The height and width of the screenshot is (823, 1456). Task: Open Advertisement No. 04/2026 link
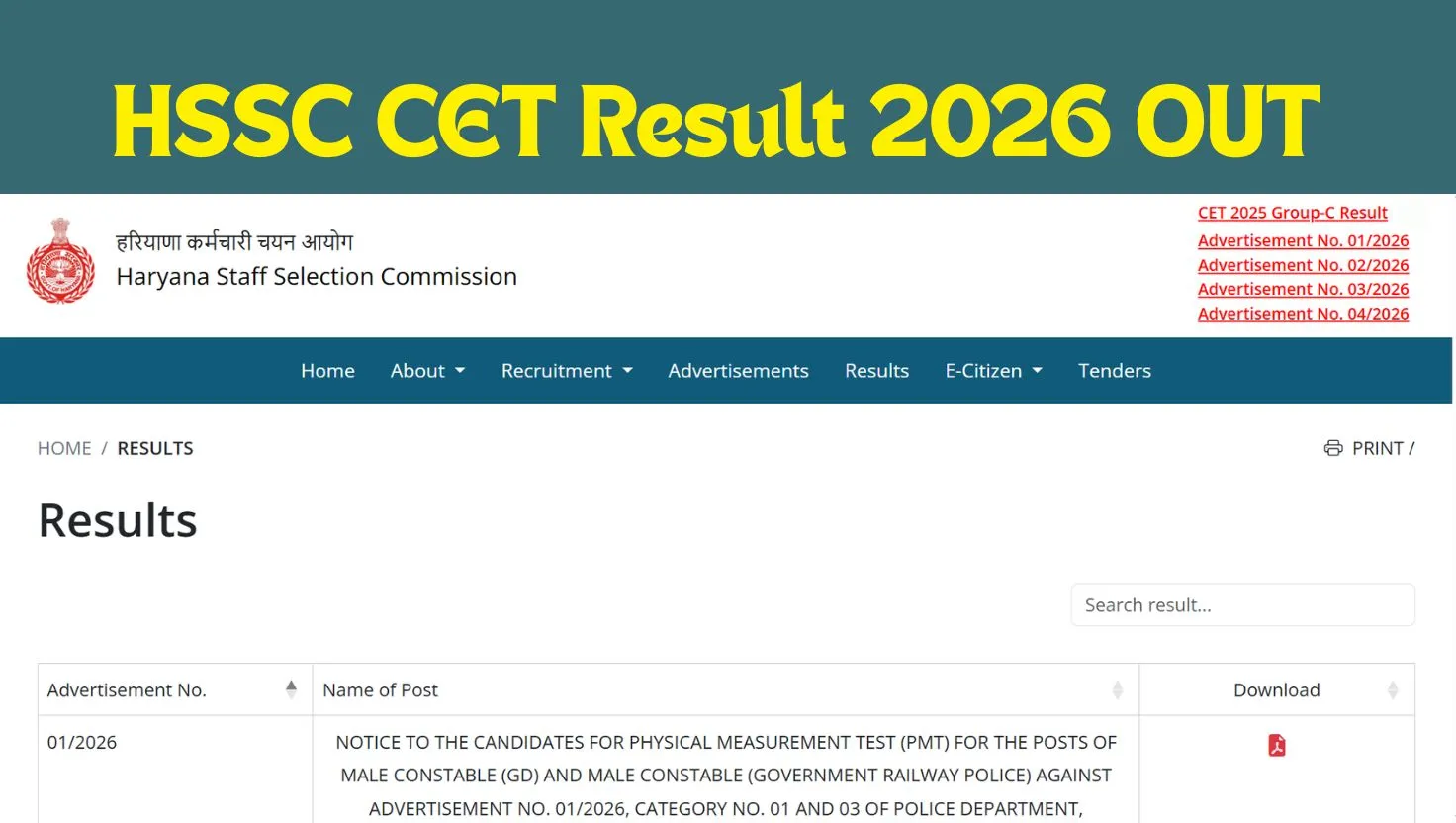pyautogui.click(x=1303, y=314)
